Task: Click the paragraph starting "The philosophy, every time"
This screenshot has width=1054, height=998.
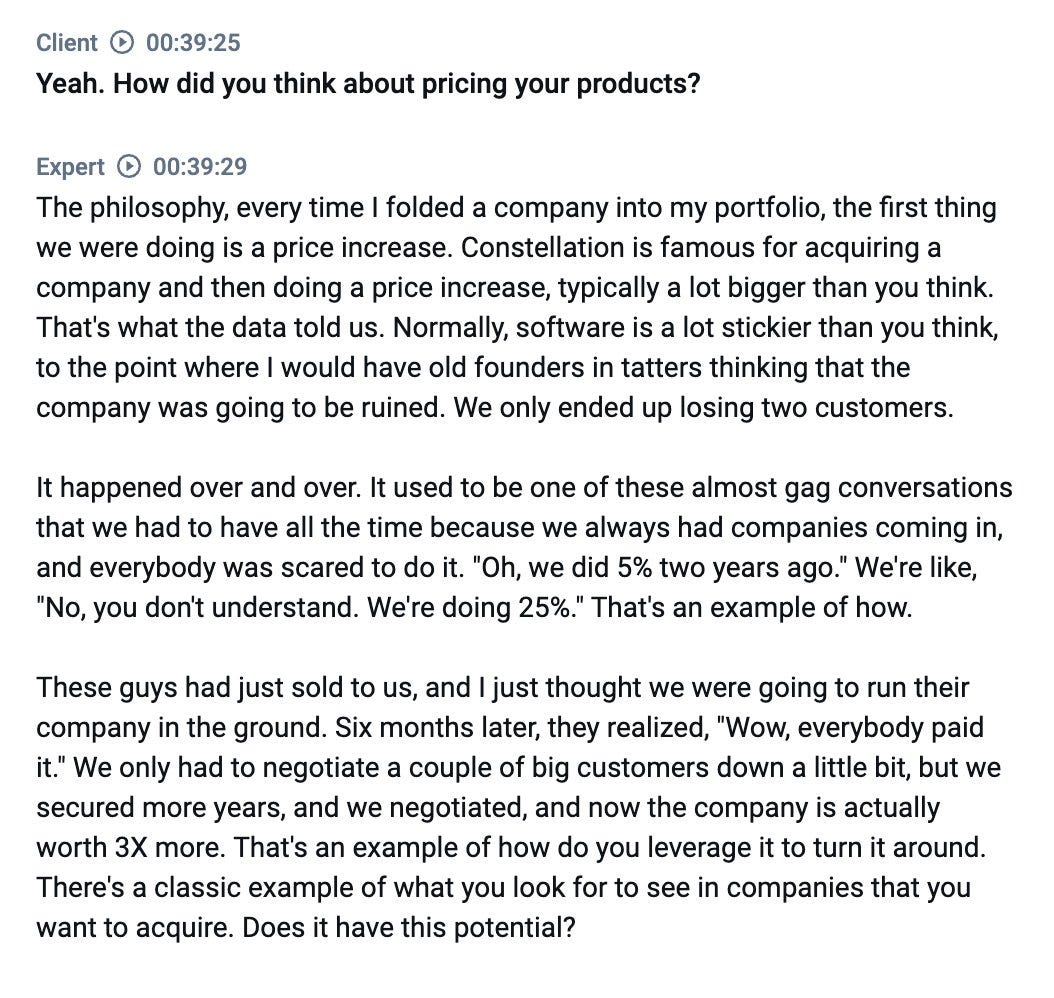Action: [x=500, y=308]
